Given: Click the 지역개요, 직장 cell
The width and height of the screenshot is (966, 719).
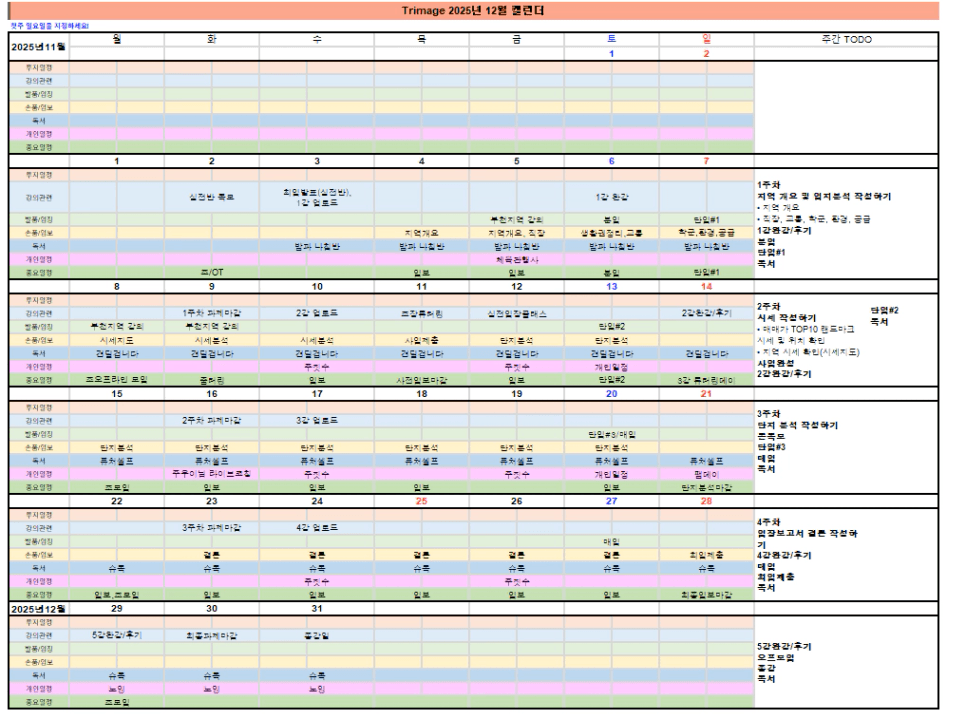Looking at the screenshot, I should [x=517, y=233].
